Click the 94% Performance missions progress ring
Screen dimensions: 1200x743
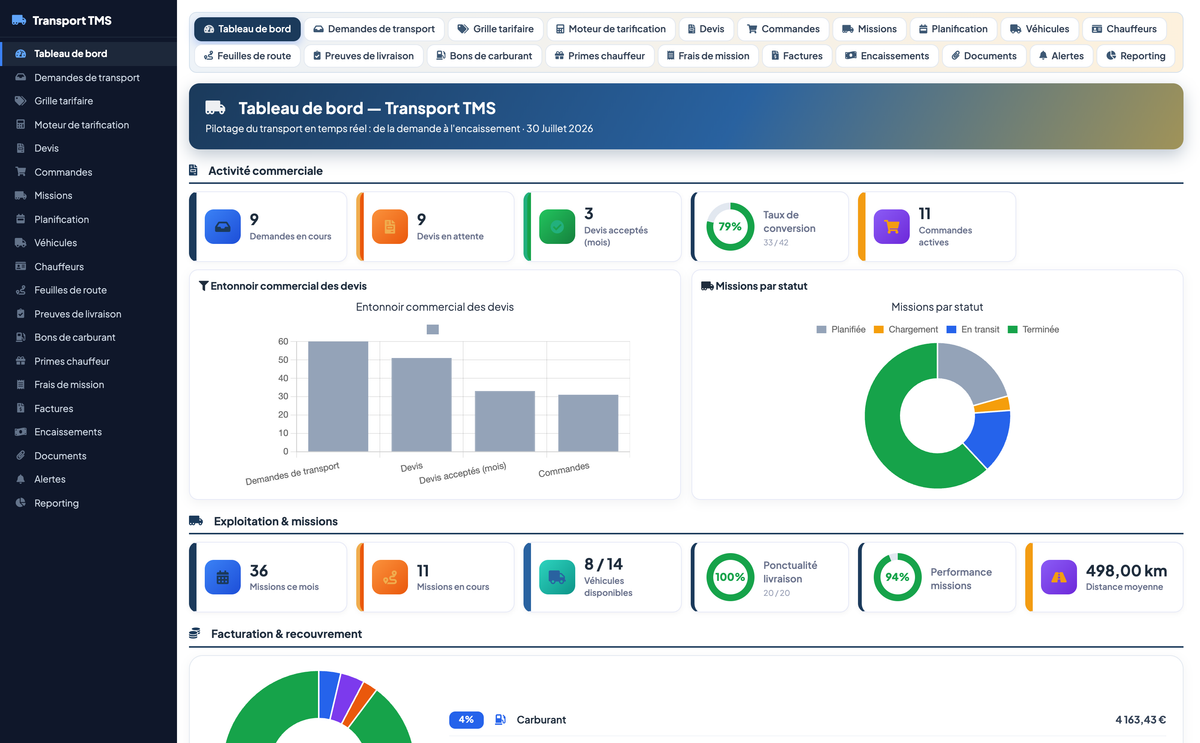(897, 577)
